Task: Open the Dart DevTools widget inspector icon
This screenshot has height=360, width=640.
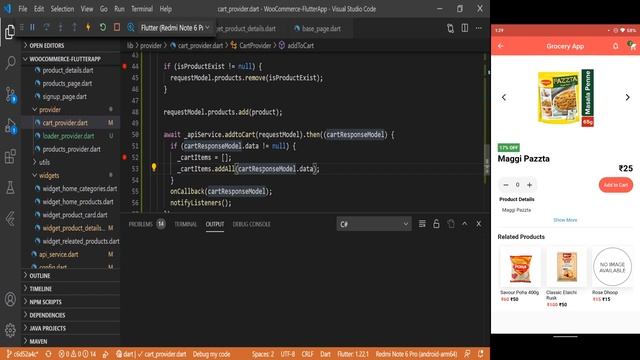Action: [x=131, y=28]
